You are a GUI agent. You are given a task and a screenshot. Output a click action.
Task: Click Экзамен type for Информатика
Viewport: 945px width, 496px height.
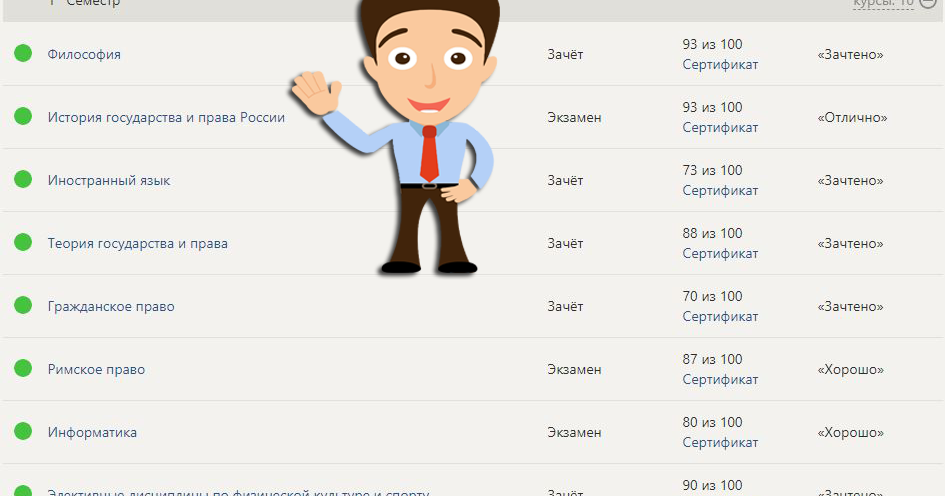574,432
